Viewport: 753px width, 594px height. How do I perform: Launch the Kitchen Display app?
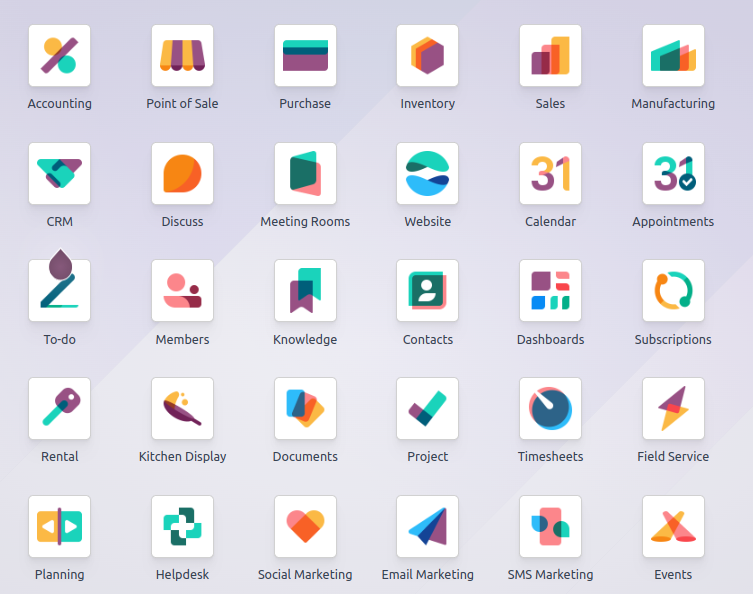[x=182, y=409]
